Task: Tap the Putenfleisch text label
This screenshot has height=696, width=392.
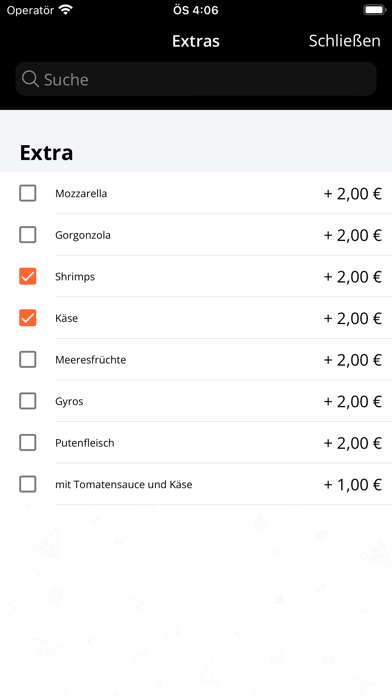Action: (x=85, y=443)
